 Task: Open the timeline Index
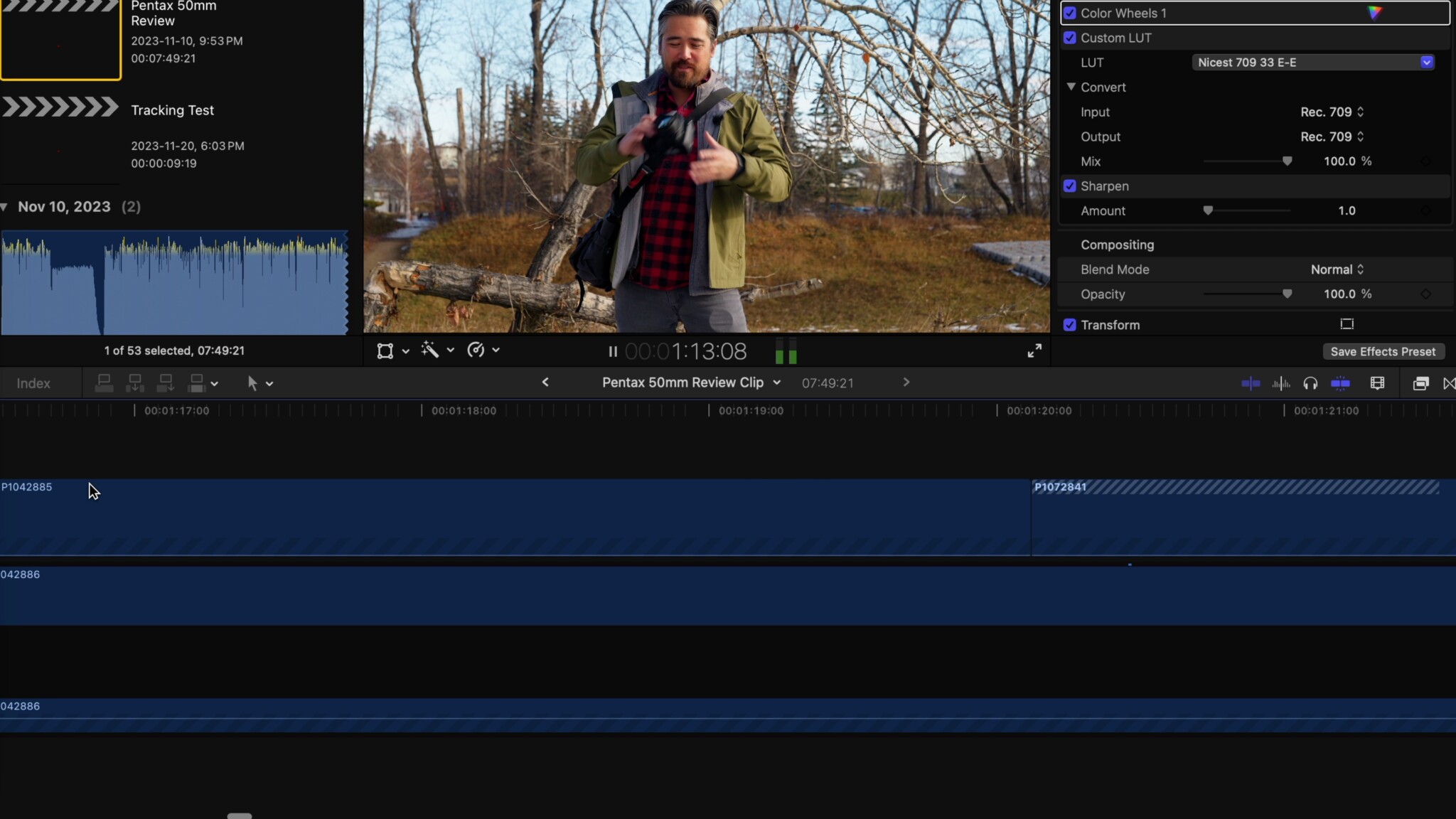click(33, 384)
